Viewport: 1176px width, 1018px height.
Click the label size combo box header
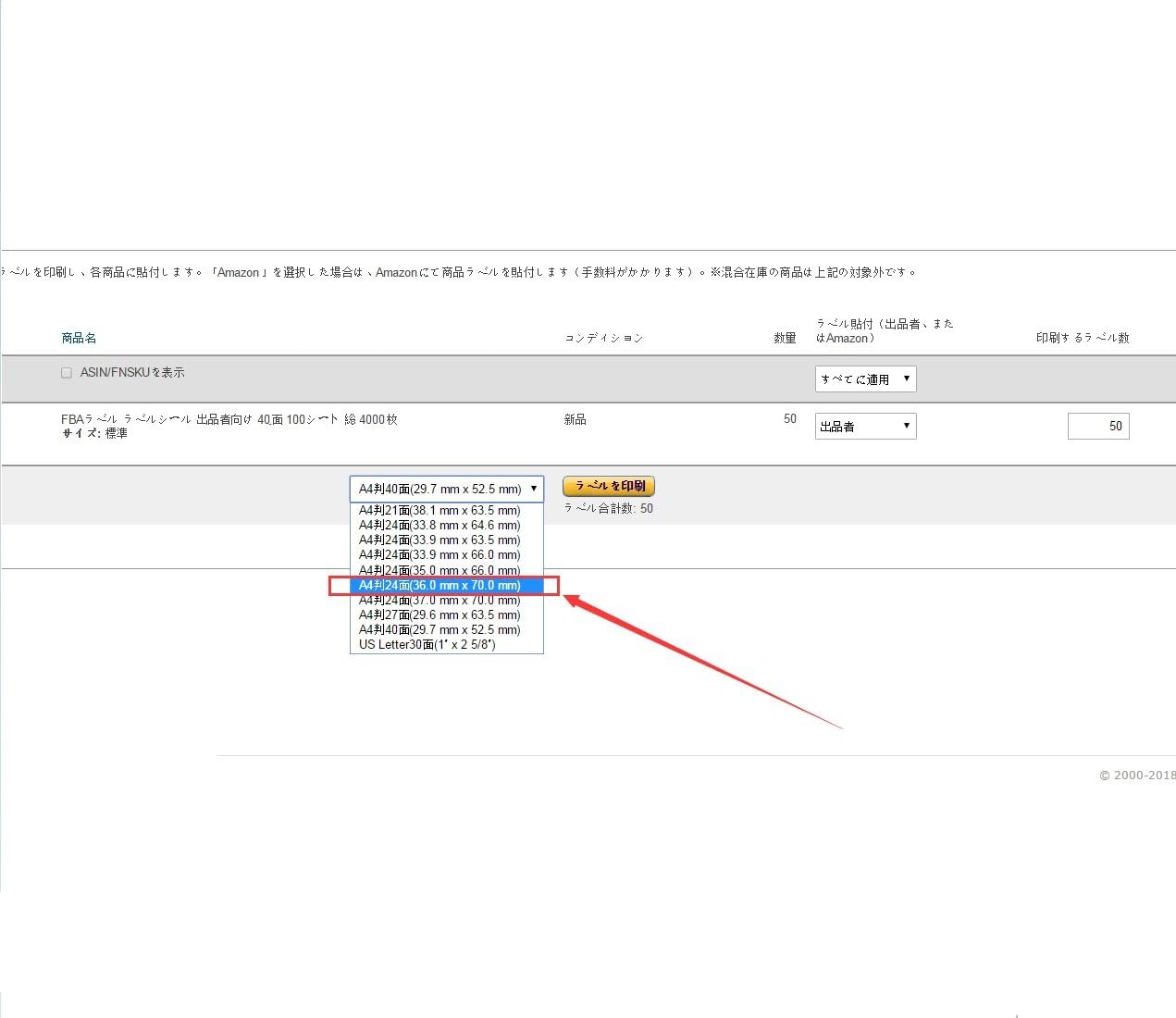click(446, 489)
